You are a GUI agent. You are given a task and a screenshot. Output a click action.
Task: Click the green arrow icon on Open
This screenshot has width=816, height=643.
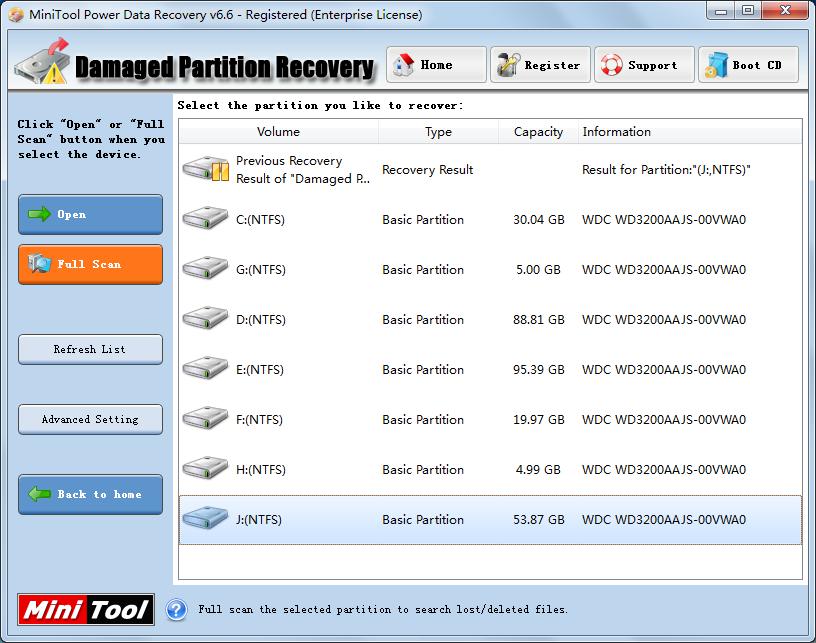coord(39,214)
